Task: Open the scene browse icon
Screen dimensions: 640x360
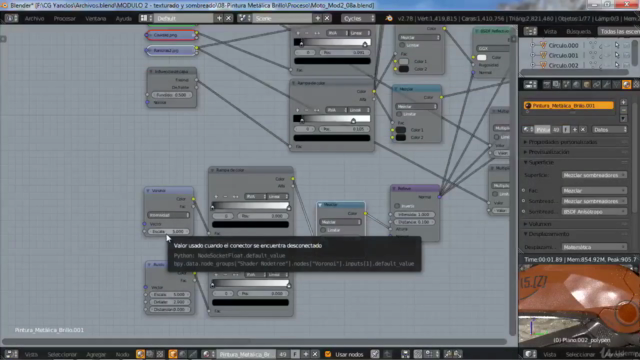Action: [x=244, y=18]
